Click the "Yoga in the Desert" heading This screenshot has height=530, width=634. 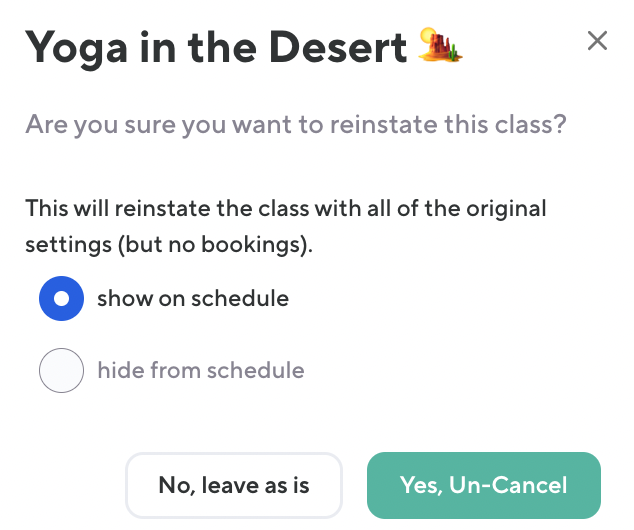[x=216, y=47]
